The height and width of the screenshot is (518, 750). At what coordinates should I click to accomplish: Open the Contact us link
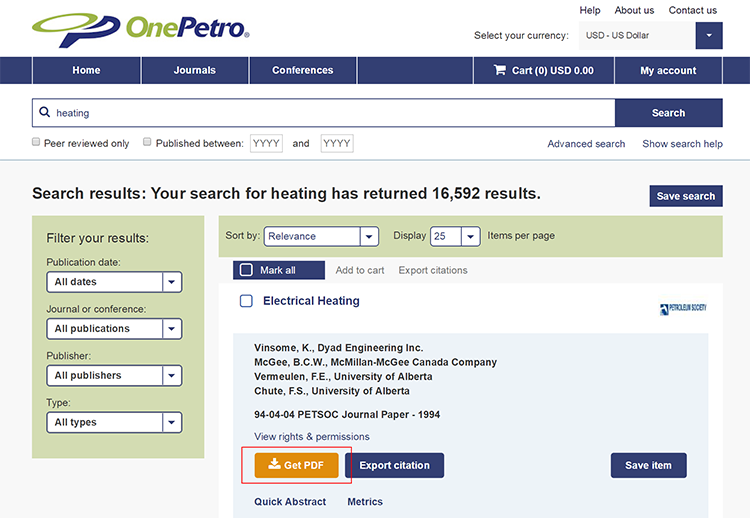[x=693, y=10]
